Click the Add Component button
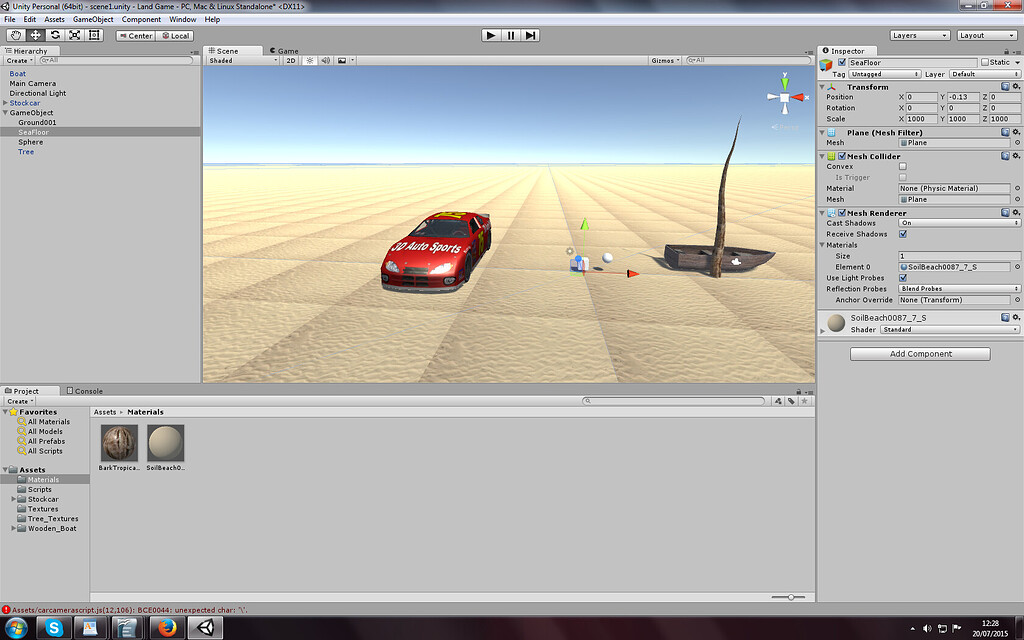Image resolution: width=1024 pixels, height=640 pixels. click(x=919, y=353)
